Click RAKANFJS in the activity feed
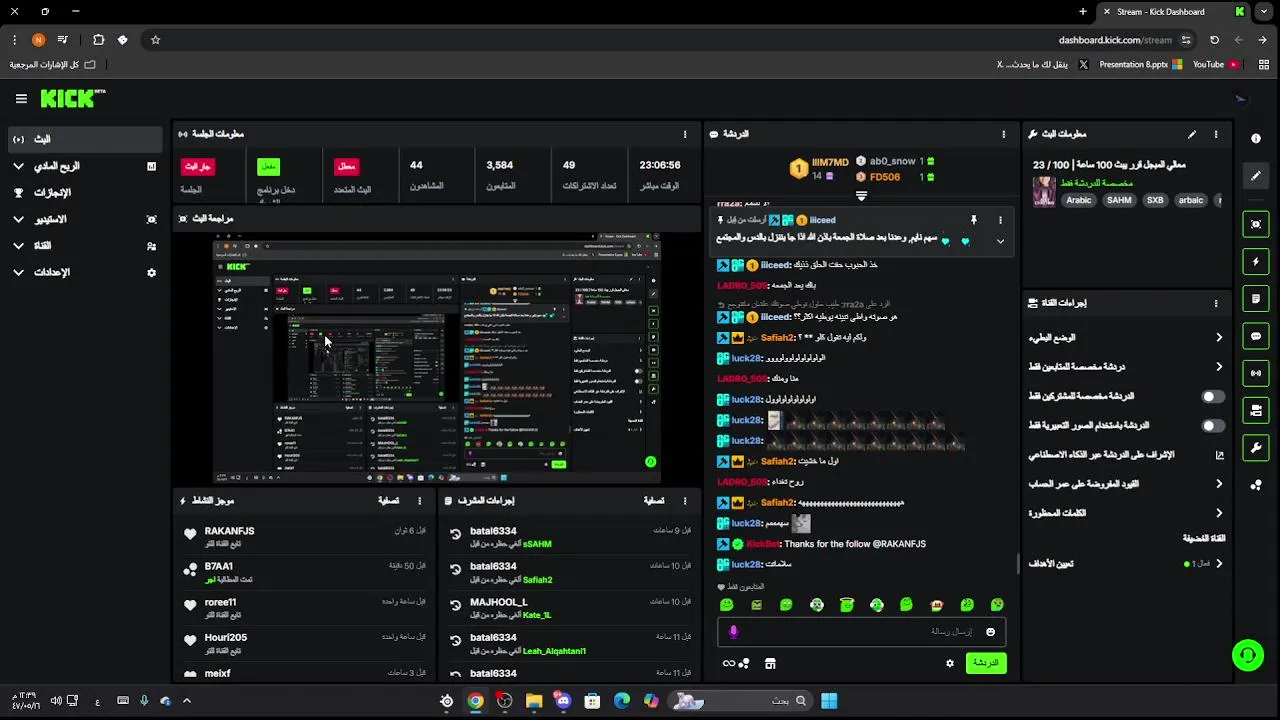This screenshot has width=1280, height=720. coord(230,531)
